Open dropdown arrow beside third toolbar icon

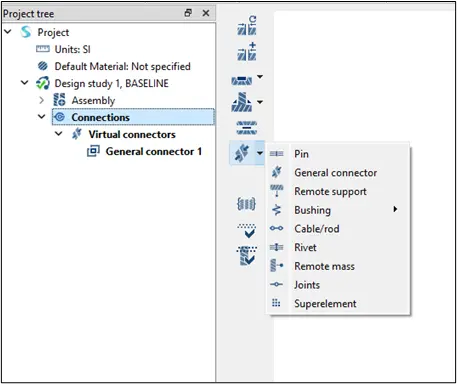260,77
